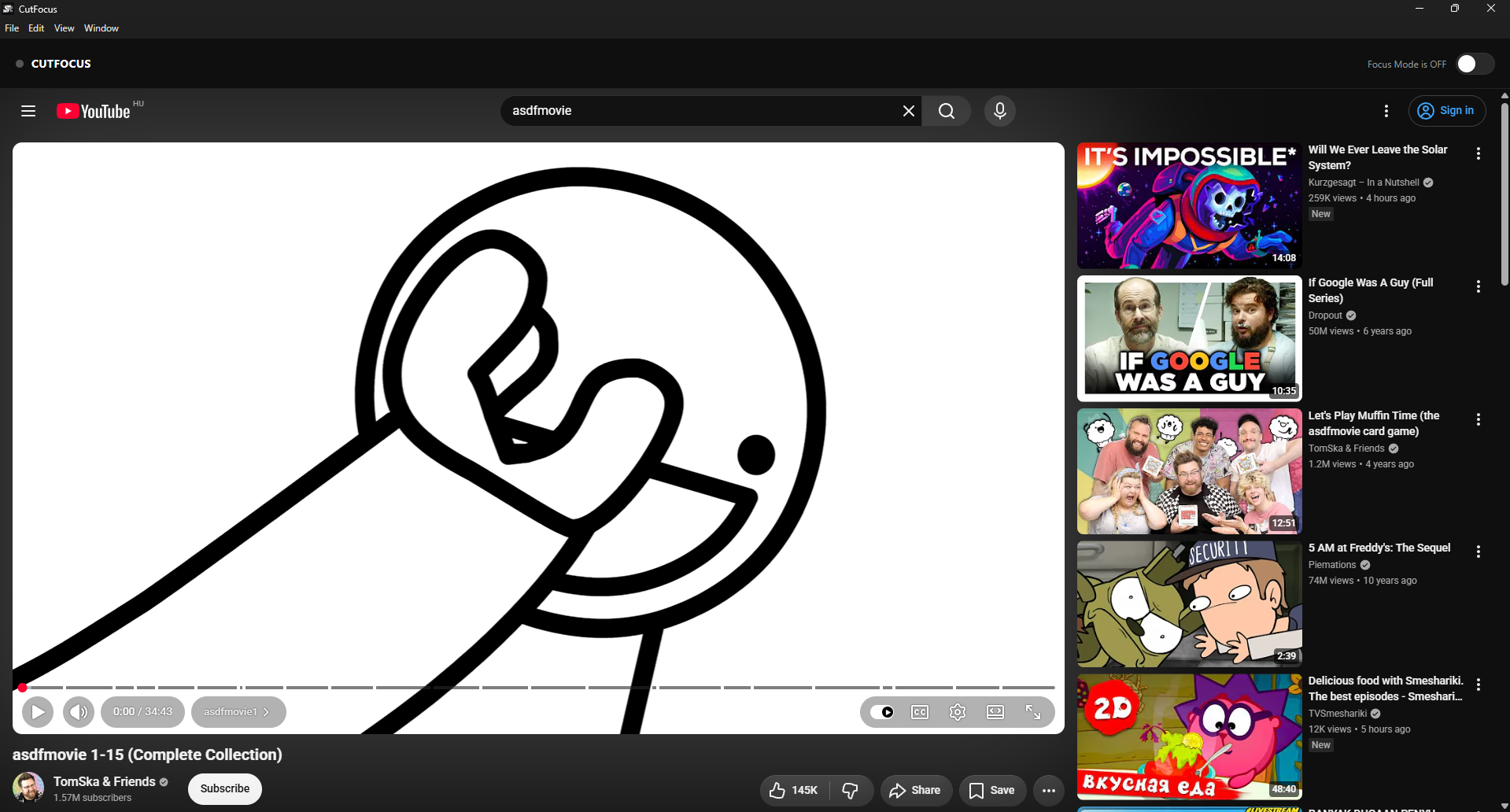Screen dimensions: 1510x812
Task: Open the CutFocus app title icon
Action: [9, 9]
